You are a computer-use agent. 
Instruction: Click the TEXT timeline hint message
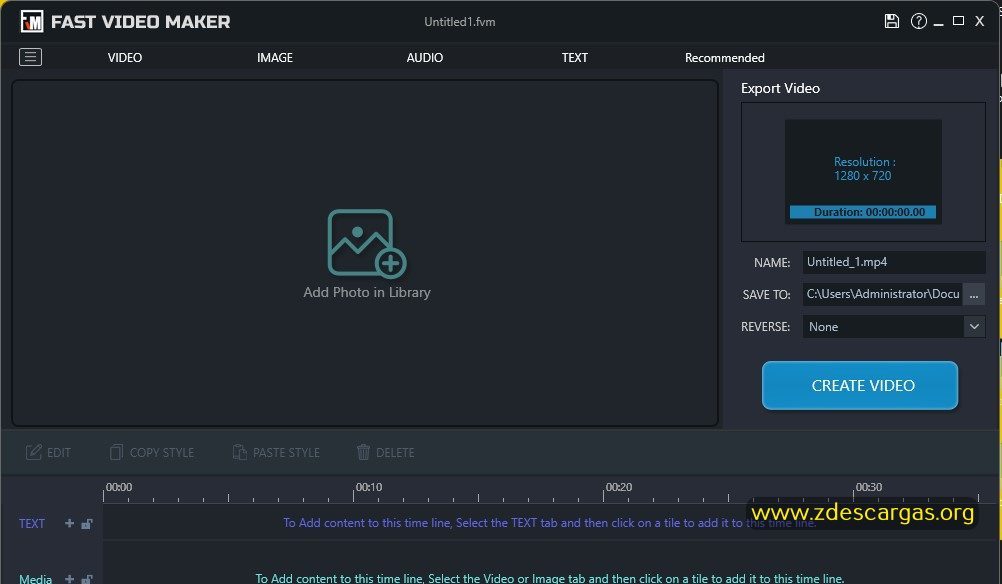[x=550, y=523]
